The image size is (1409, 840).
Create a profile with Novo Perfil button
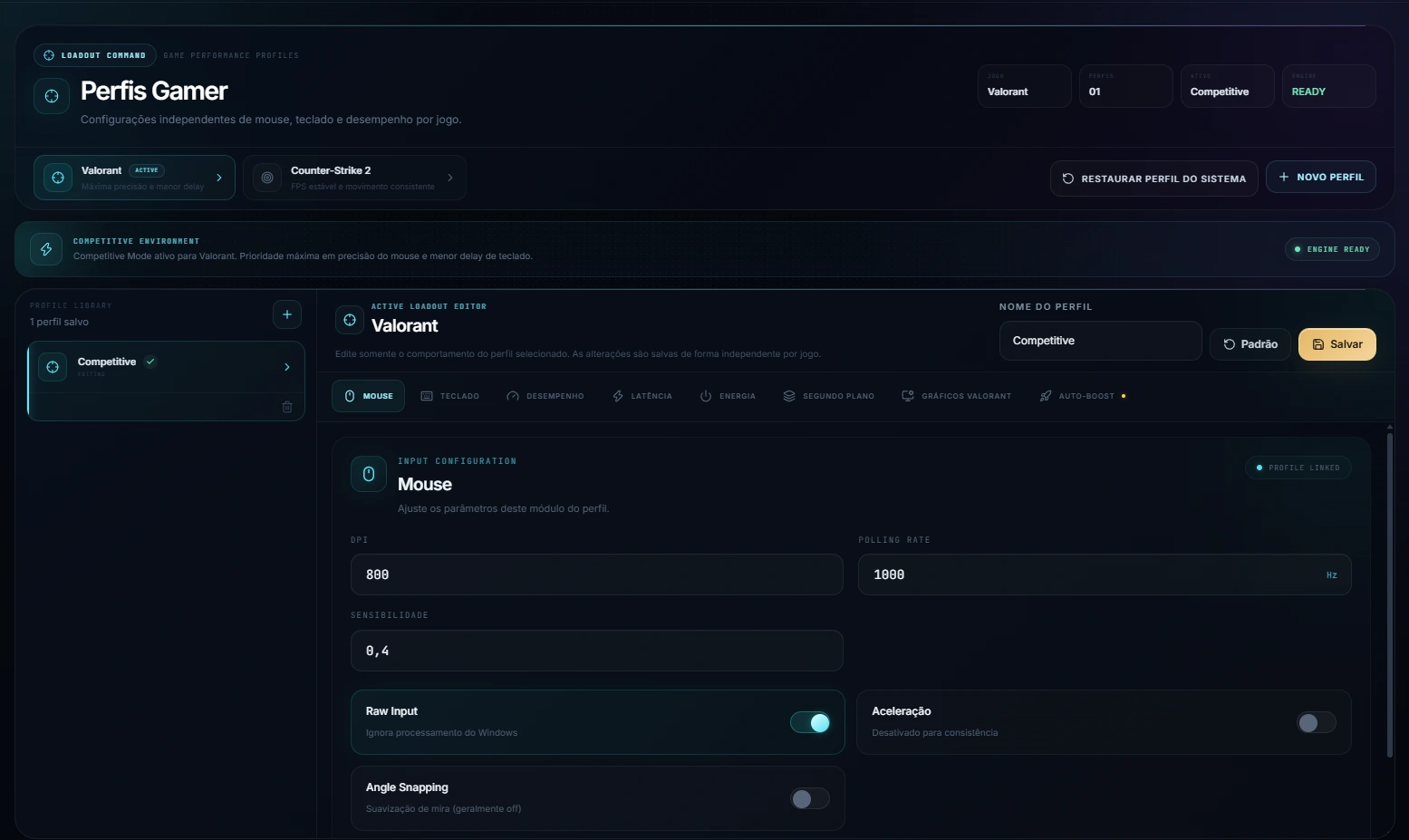click(x=1321, y=177)
